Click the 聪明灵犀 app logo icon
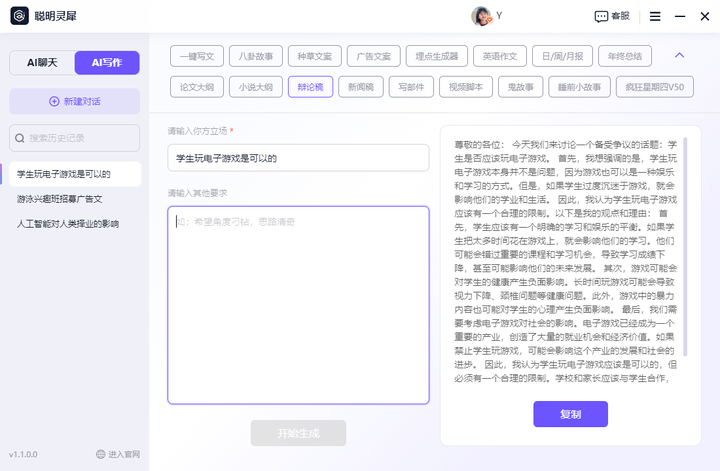The height and width of the screenshot is (471, 720). (x=19, y=16)
